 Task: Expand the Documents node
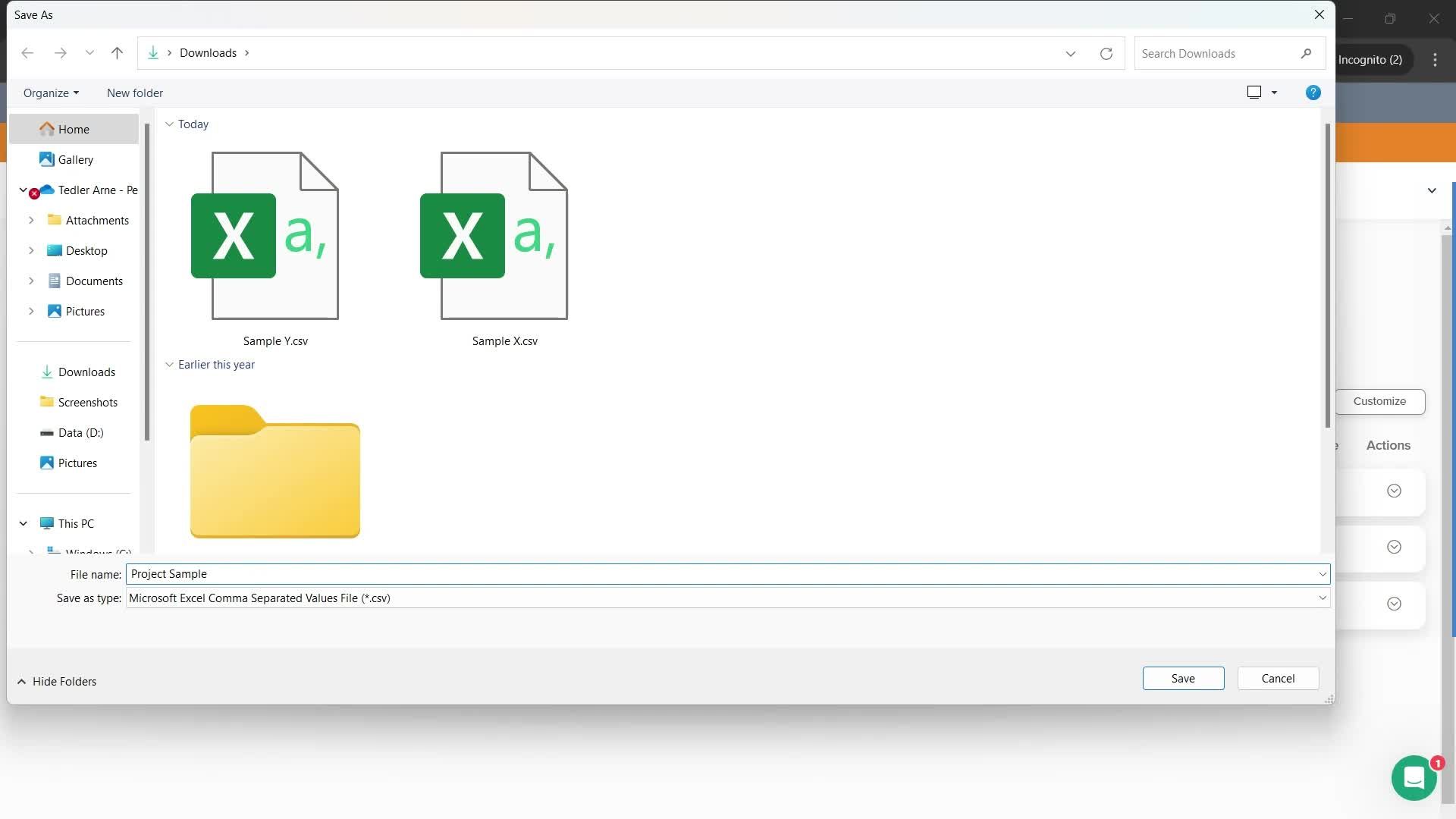pyautogui.click(x=31, y=281)
